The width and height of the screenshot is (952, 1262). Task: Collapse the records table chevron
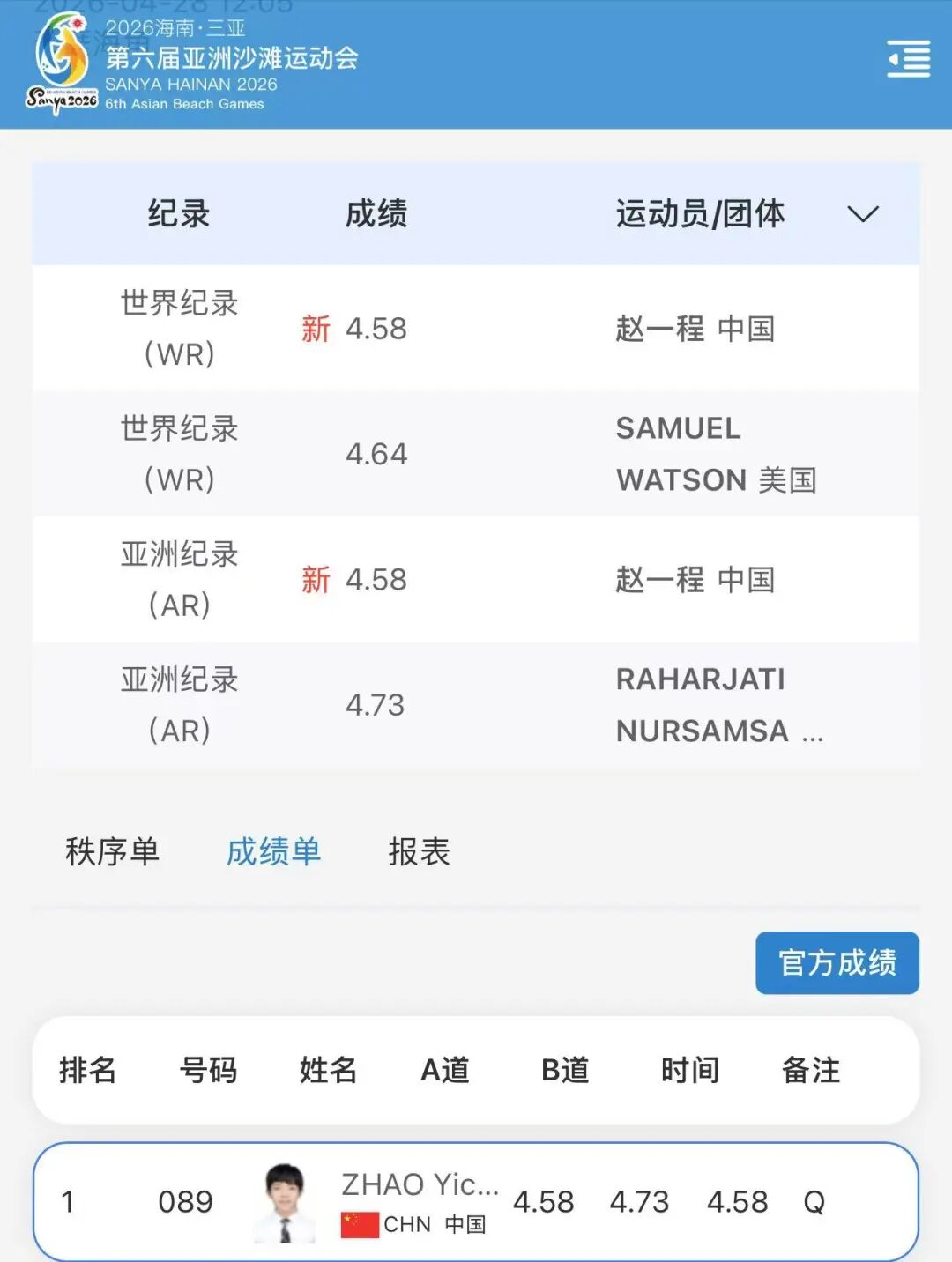pyautogui.click(x=862, y=214)
